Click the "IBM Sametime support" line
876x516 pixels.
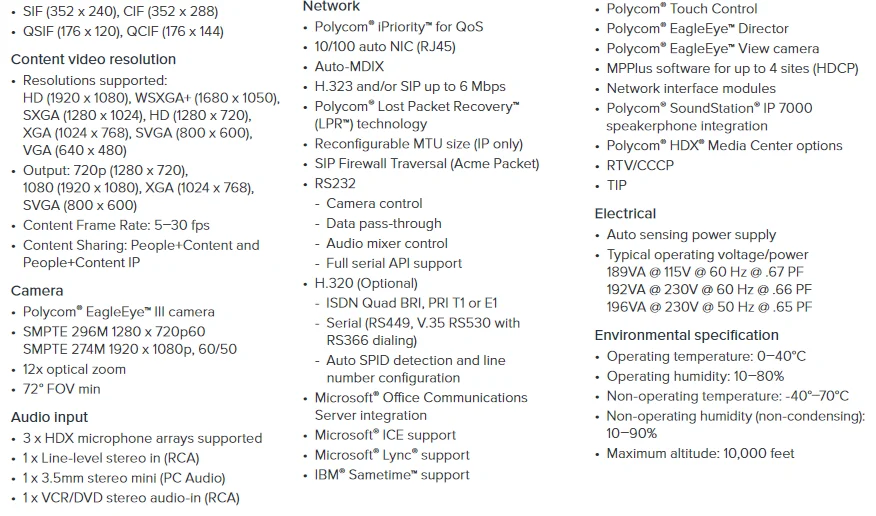[x=391, y=474]
